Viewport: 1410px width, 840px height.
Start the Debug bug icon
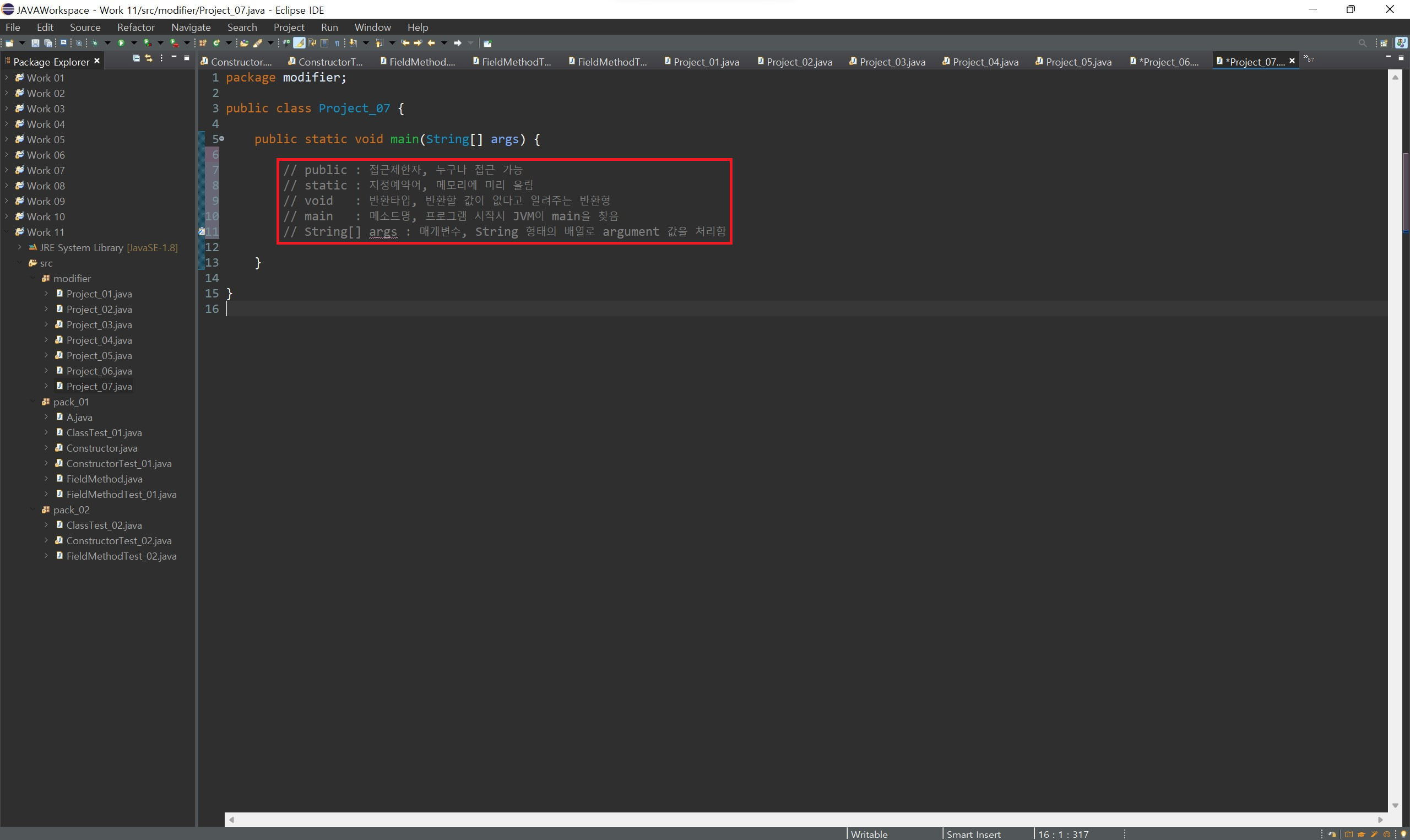[95, 43]
